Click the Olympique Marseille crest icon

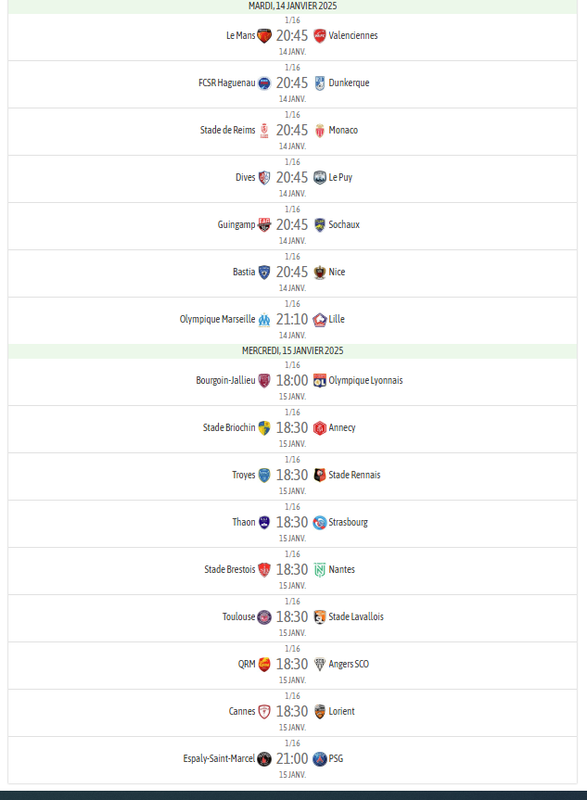[264, 320]
